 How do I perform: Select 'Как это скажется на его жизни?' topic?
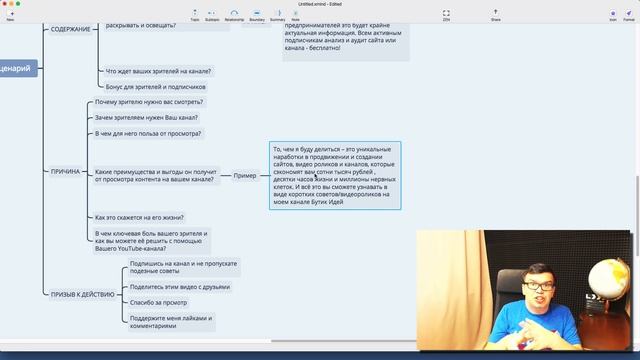pos(139,218)
